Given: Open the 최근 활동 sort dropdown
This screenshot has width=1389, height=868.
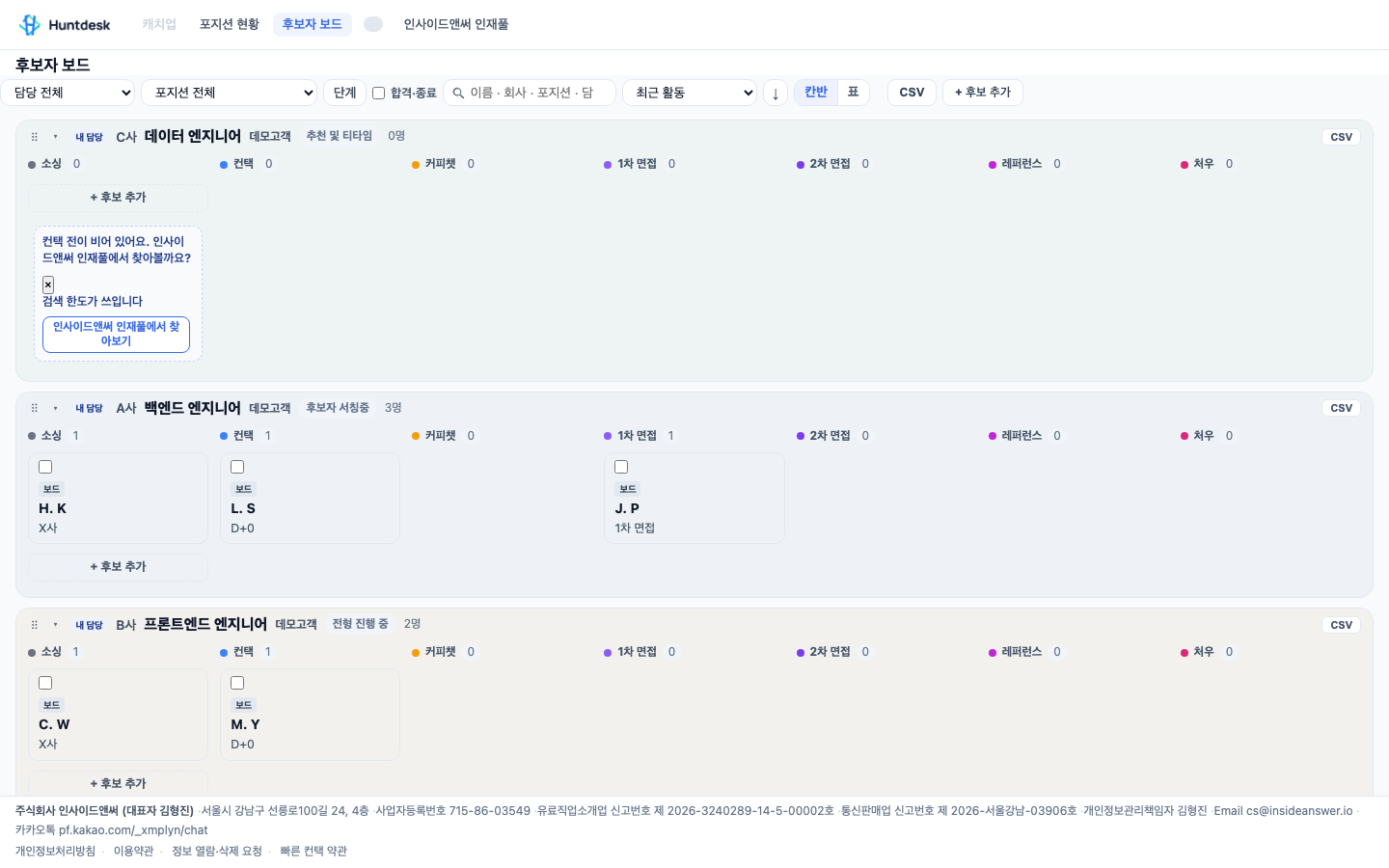Looking at the screenshot, I should pyautogui.click(x=690, y=93).
